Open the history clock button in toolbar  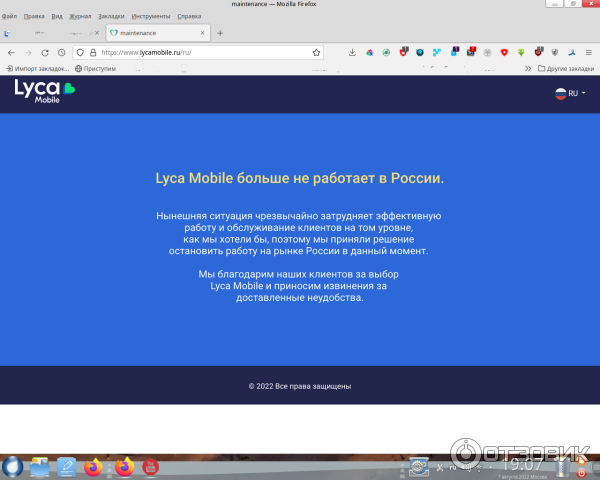click(62, 53)
